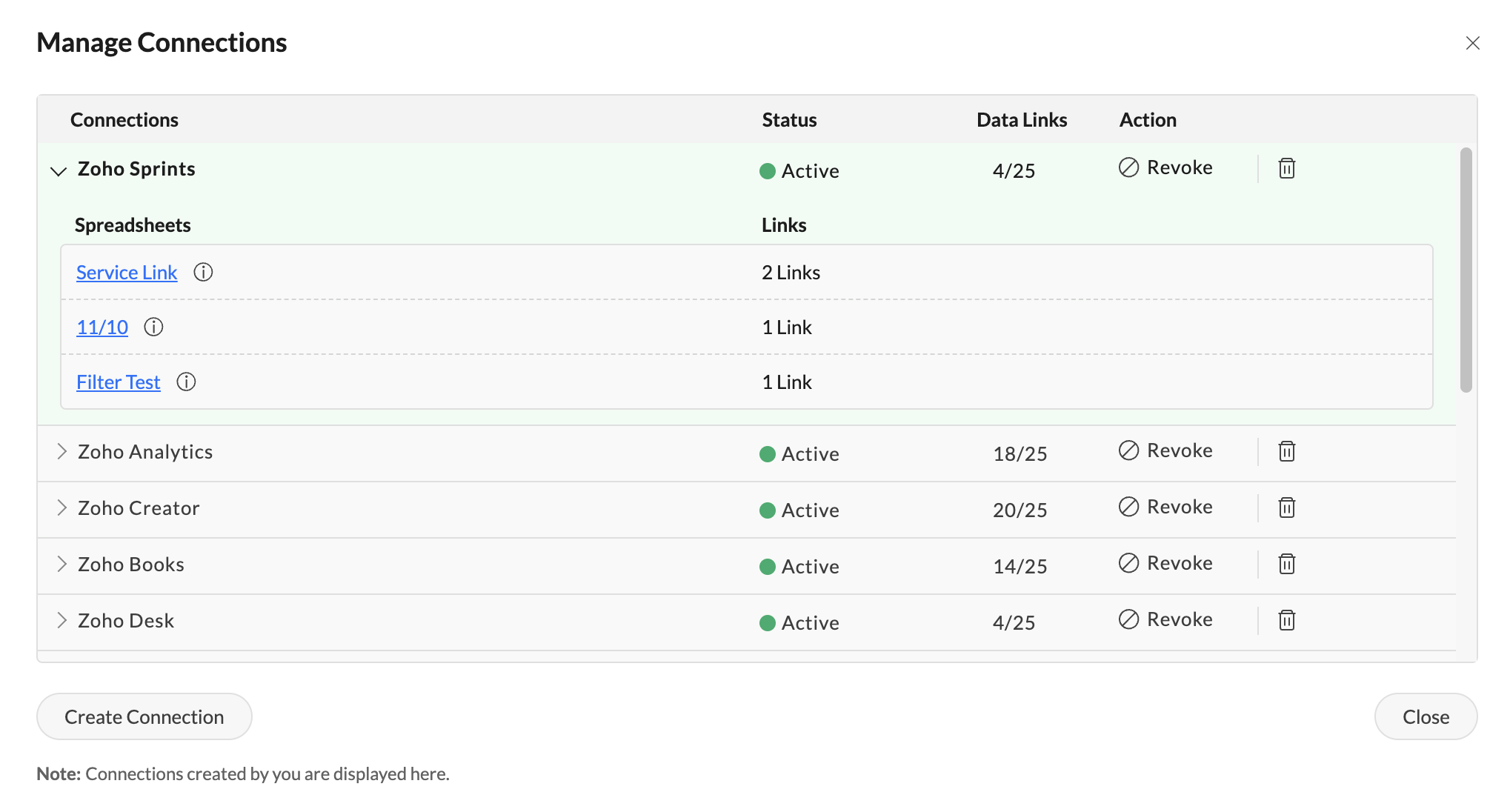Click the Create Connection button

144,716
